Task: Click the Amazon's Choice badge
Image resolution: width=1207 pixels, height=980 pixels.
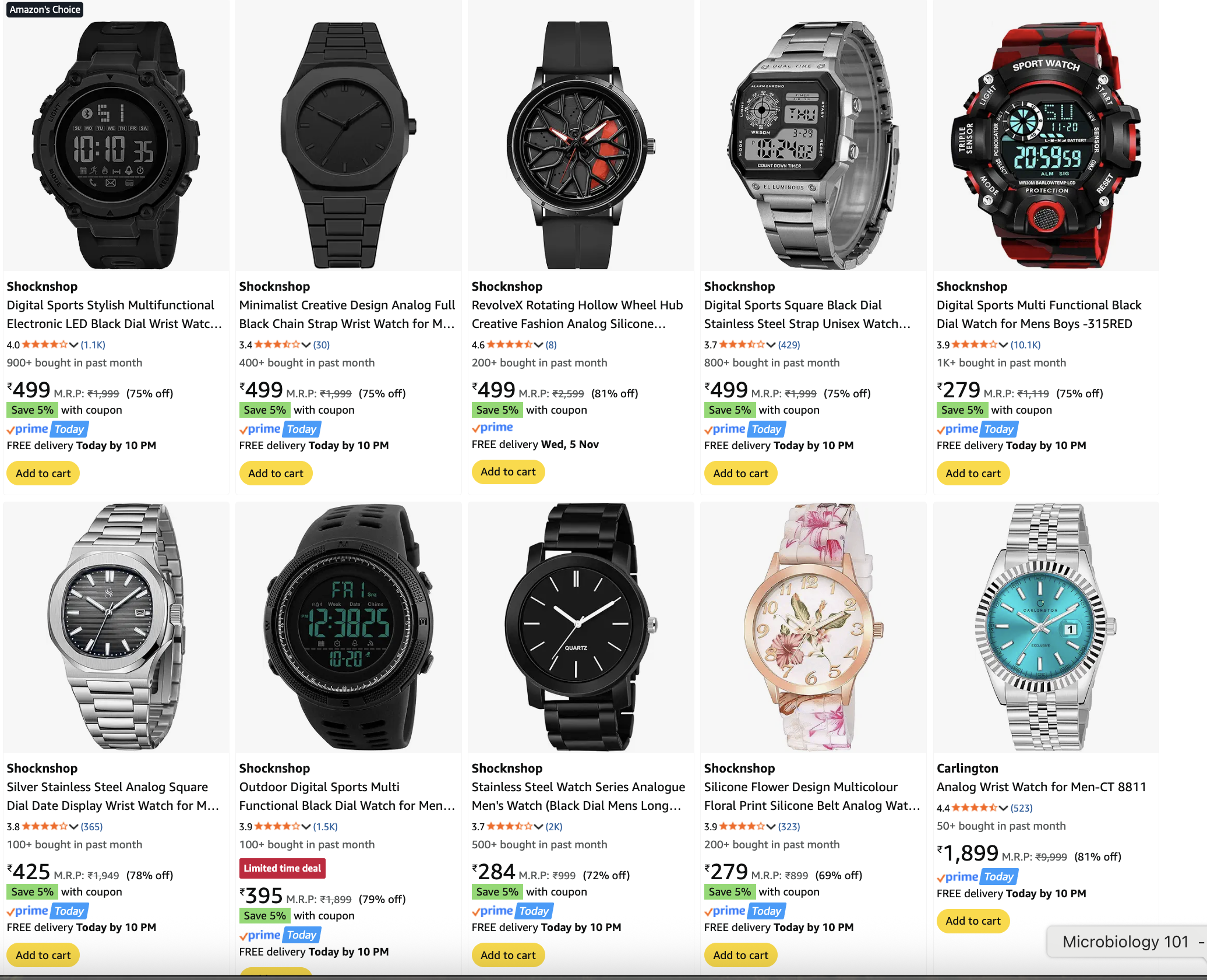Action: (x=45, y=9)
